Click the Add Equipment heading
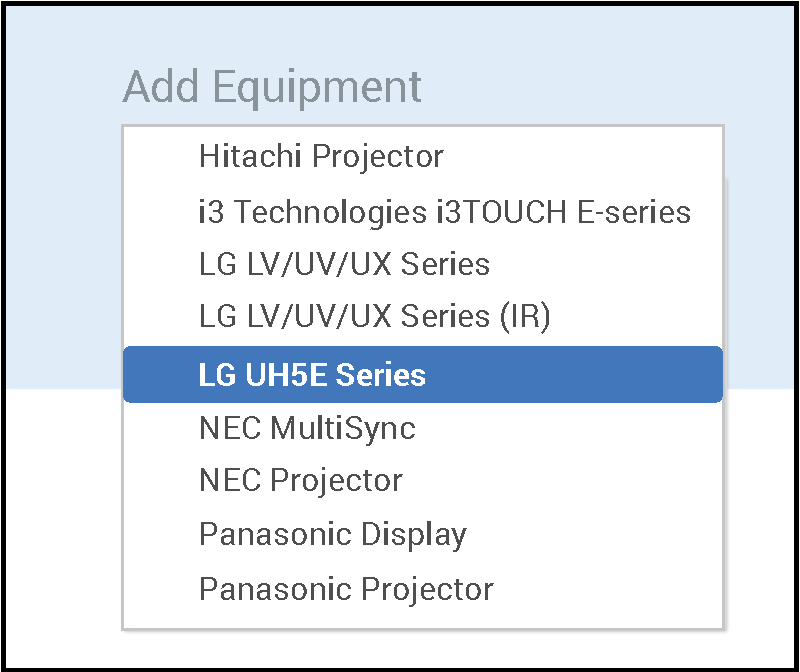 272,88
